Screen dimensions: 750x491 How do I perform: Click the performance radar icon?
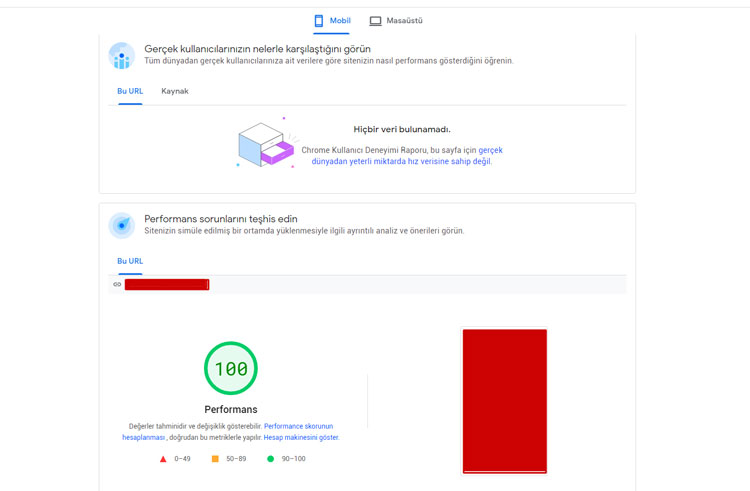[x=121, y=225]
